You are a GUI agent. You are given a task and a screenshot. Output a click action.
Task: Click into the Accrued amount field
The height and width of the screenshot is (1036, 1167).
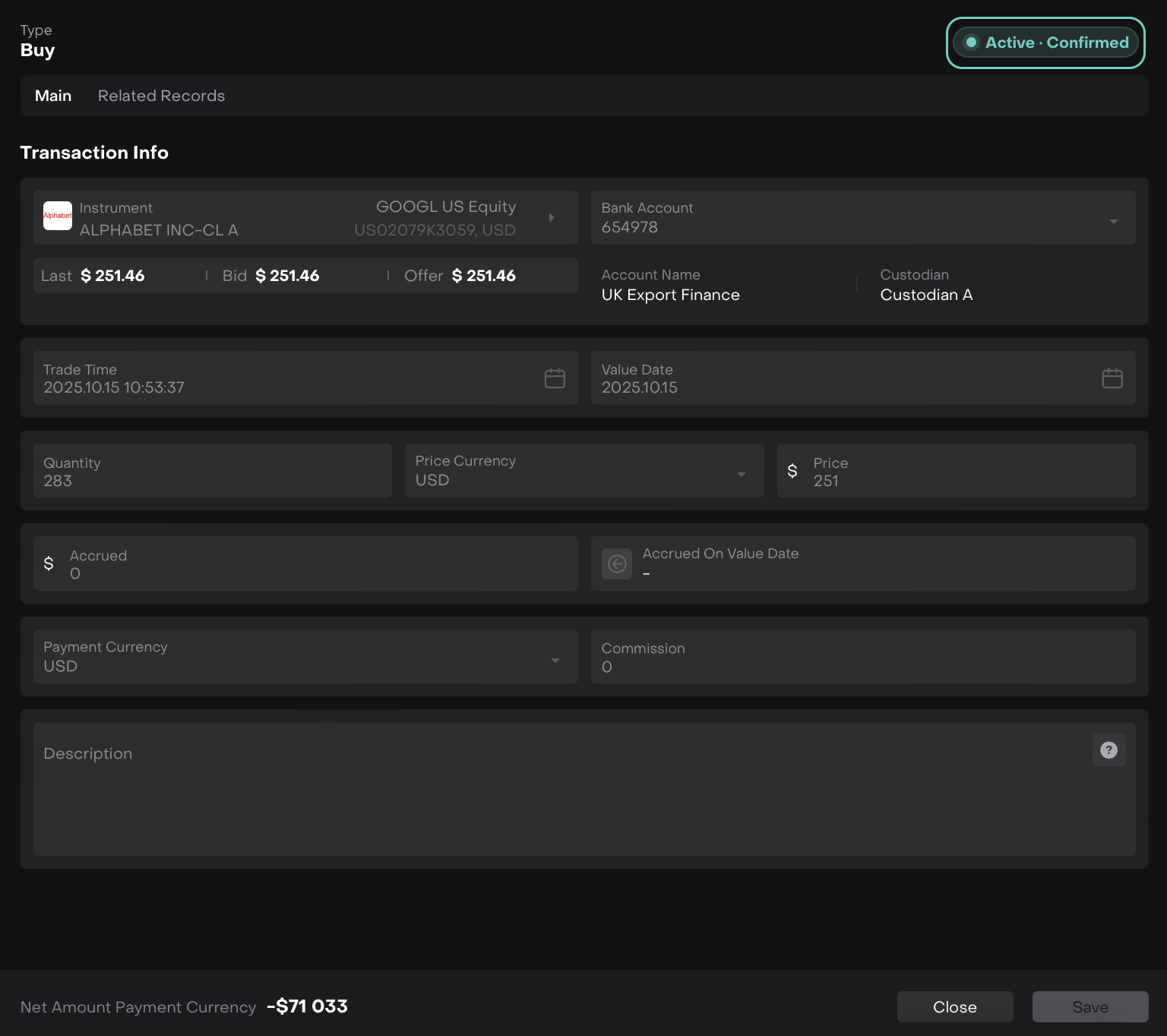click(319, 564)
